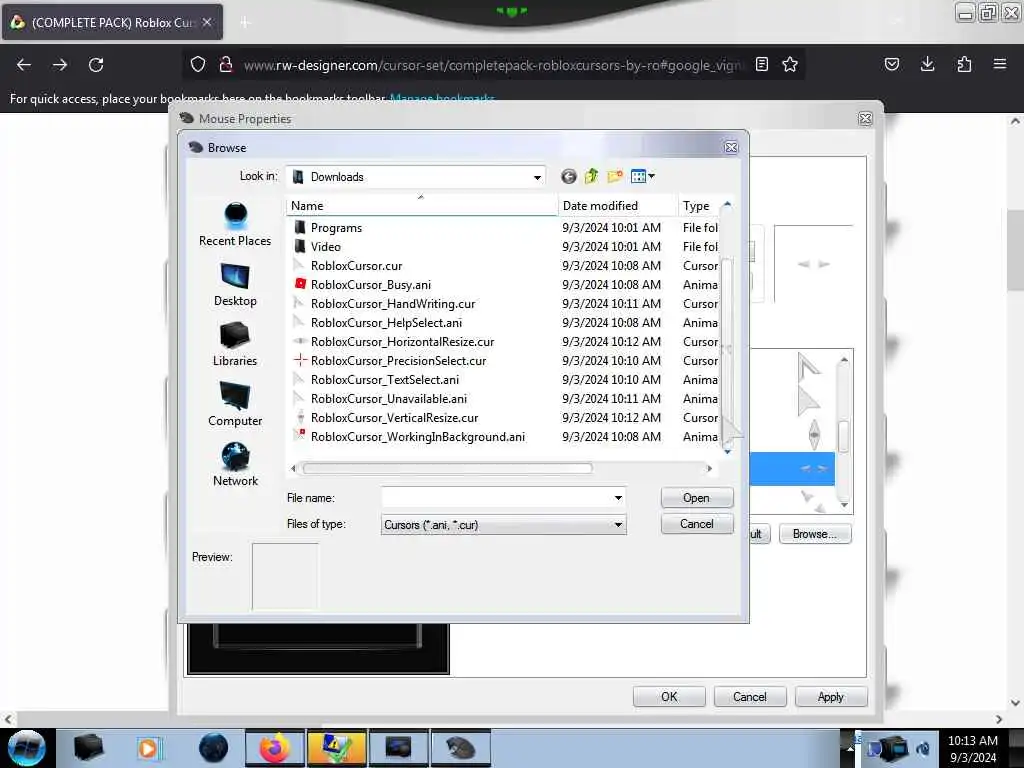Go to Desktop in Browse sidebar
Image resolution: width=1024 pixels, height=768 pixels.
pos(235,285)
